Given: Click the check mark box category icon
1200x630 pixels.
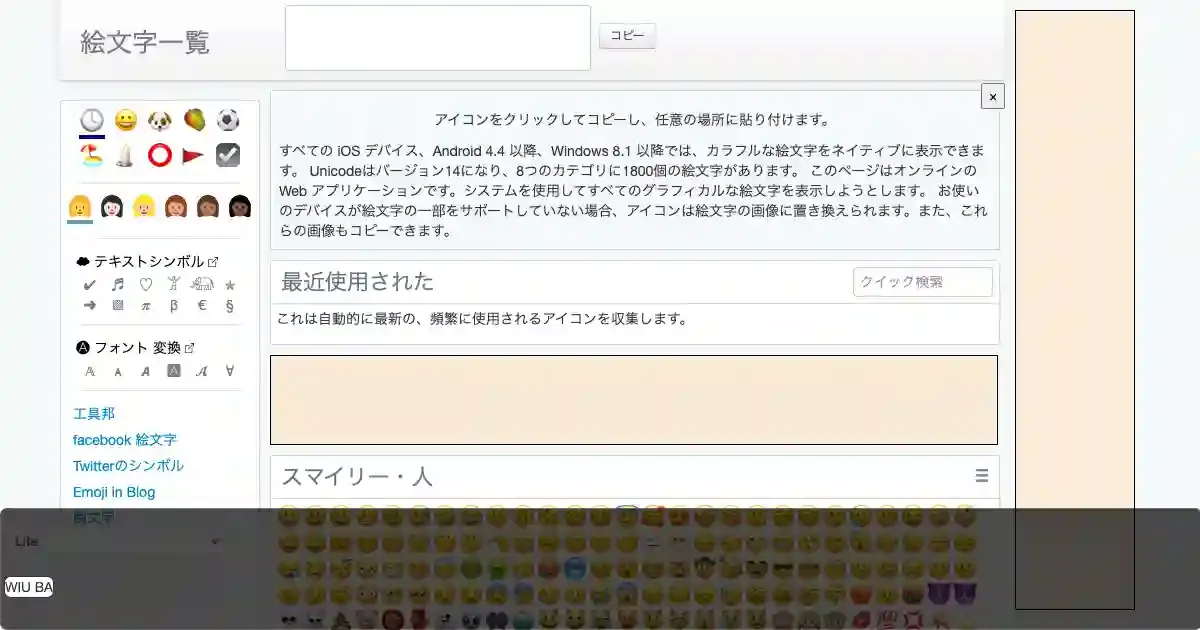Looking at the screenshot, I should coord(228,155).
